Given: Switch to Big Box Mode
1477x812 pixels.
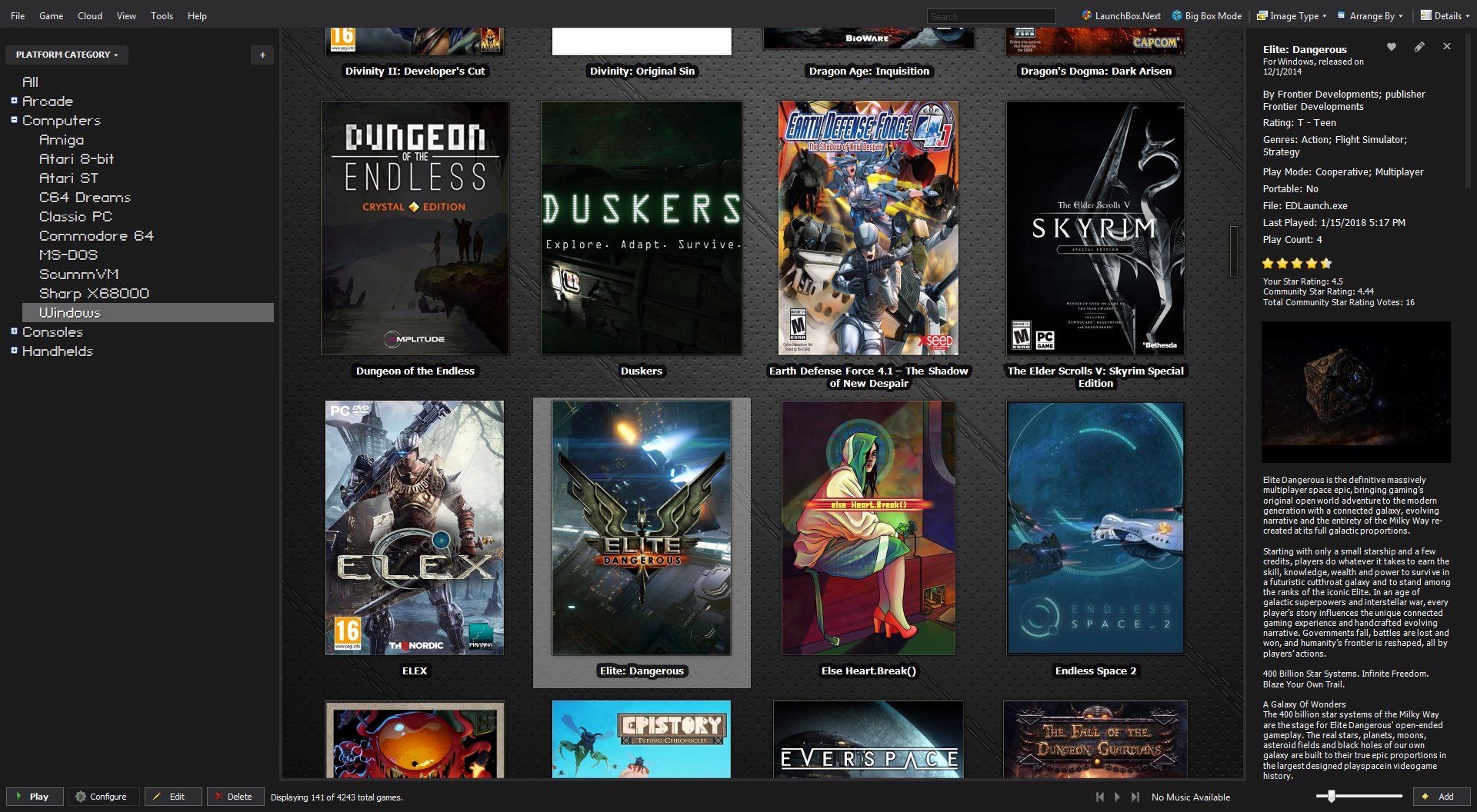Looking at the screenshot, I should tap(1206, 15).
